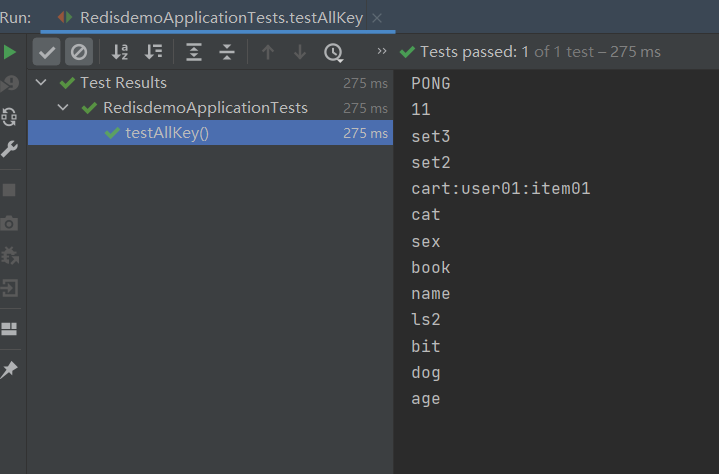
Task: Click cart:user01:item01 output line
Action: (501, 188)
